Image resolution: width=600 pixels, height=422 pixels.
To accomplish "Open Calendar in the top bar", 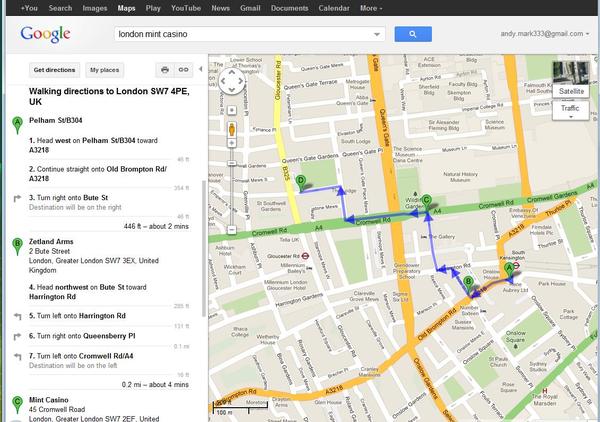I will point(334,8).
